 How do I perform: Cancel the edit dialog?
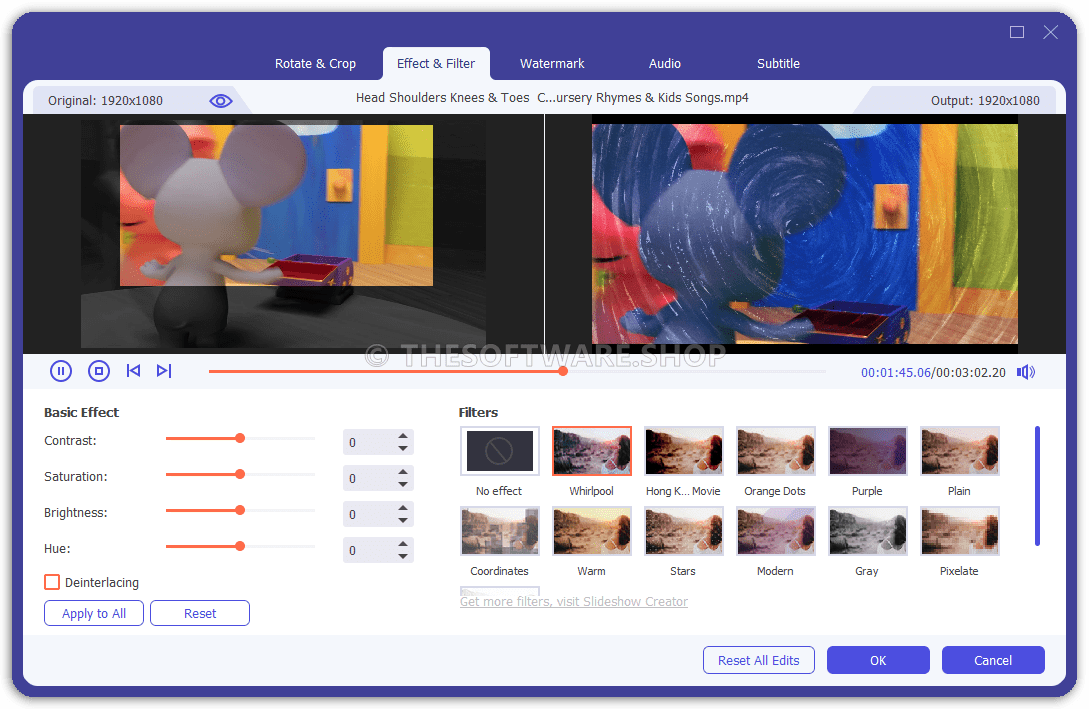click(x=993, y=660)
